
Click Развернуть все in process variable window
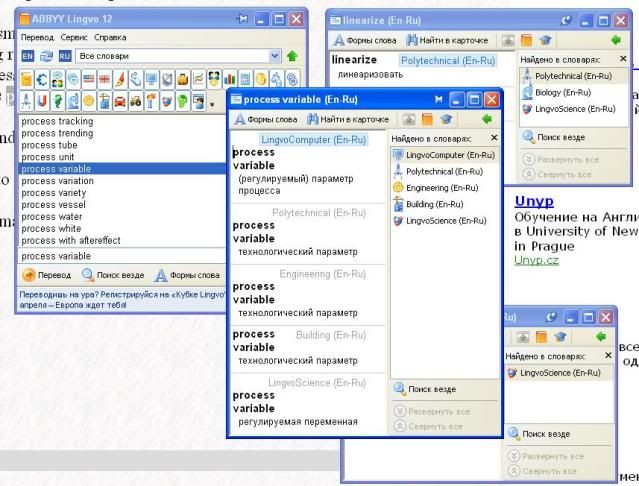[432, 411]
